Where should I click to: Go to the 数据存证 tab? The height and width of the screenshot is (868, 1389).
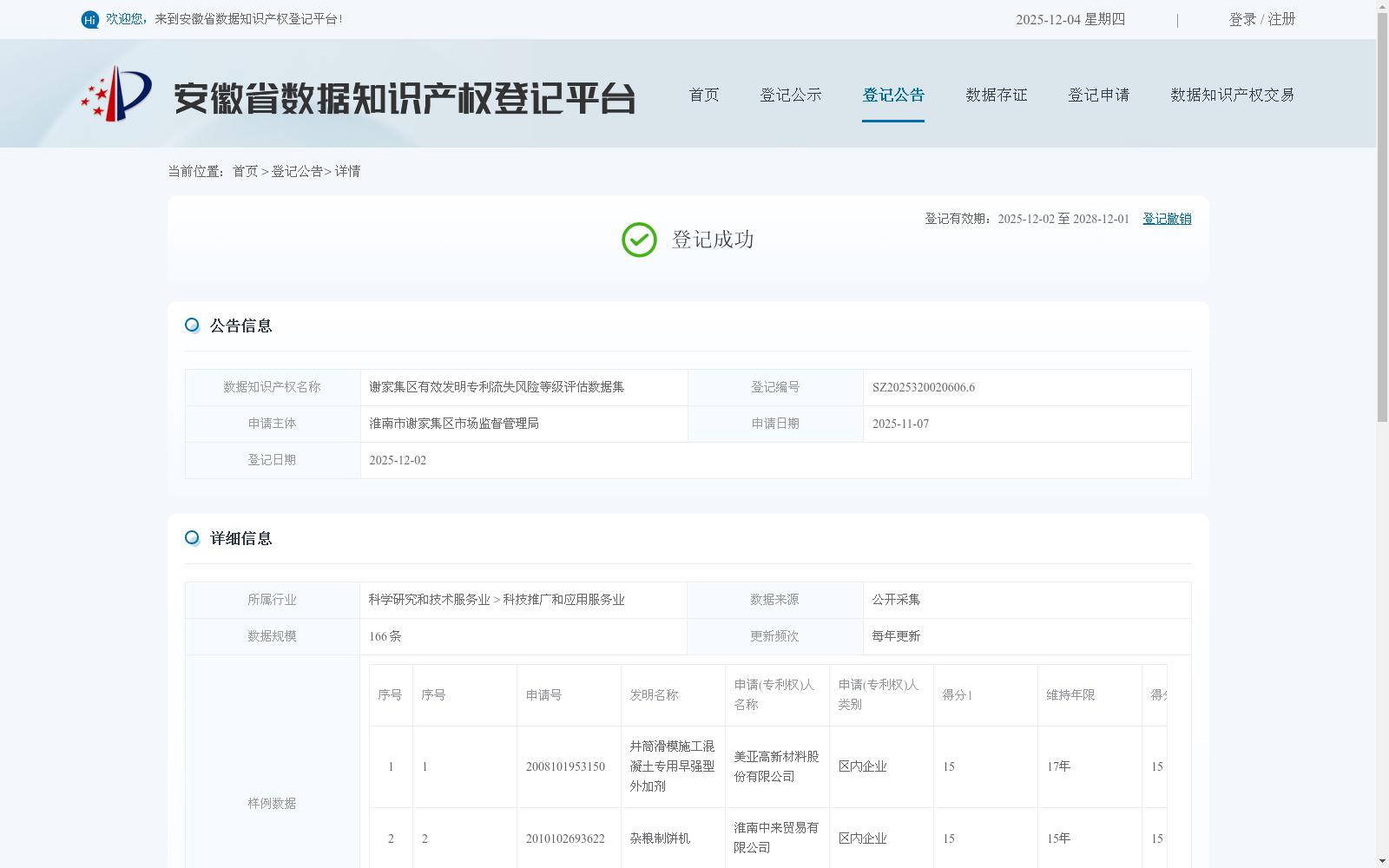997,95
